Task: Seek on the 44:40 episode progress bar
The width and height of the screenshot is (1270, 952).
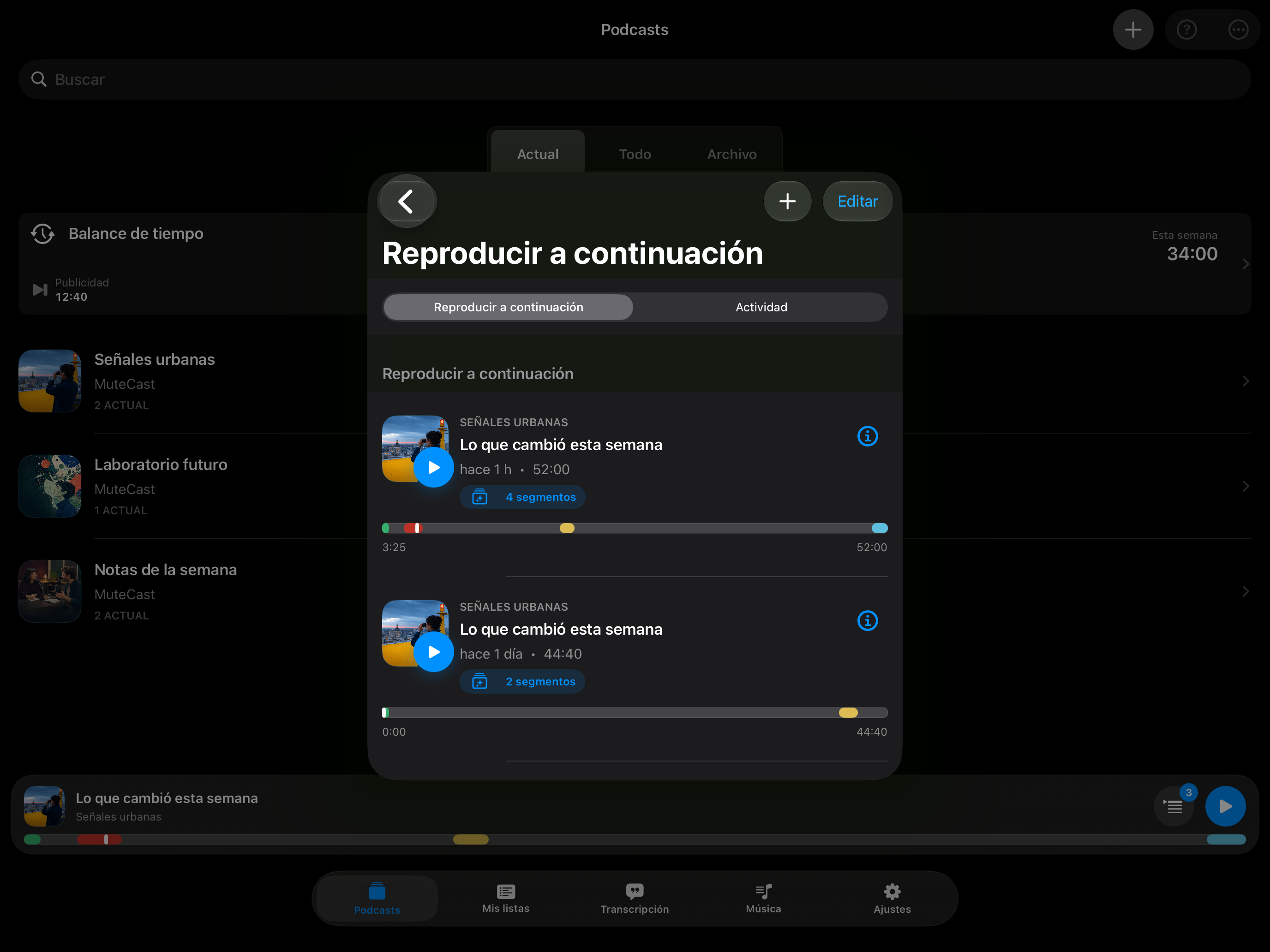Action: point(635,713)
